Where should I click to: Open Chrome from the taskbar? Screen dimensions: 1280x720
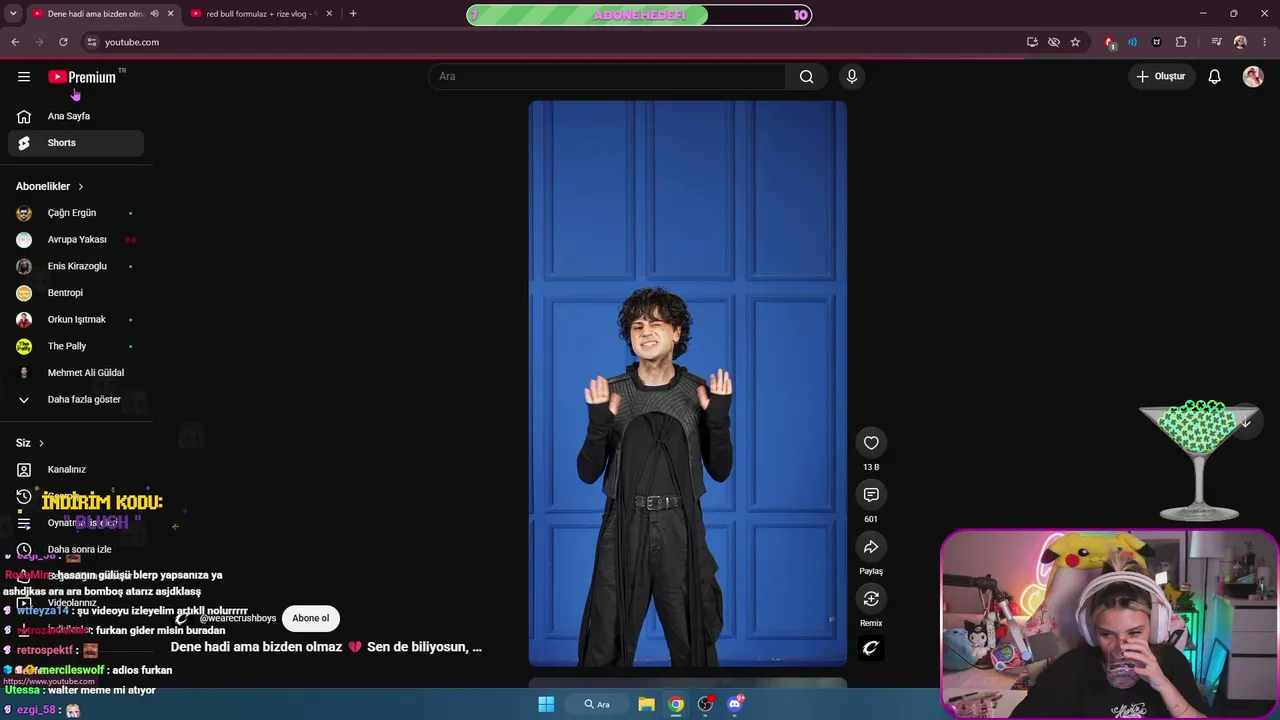coord(677,704)
